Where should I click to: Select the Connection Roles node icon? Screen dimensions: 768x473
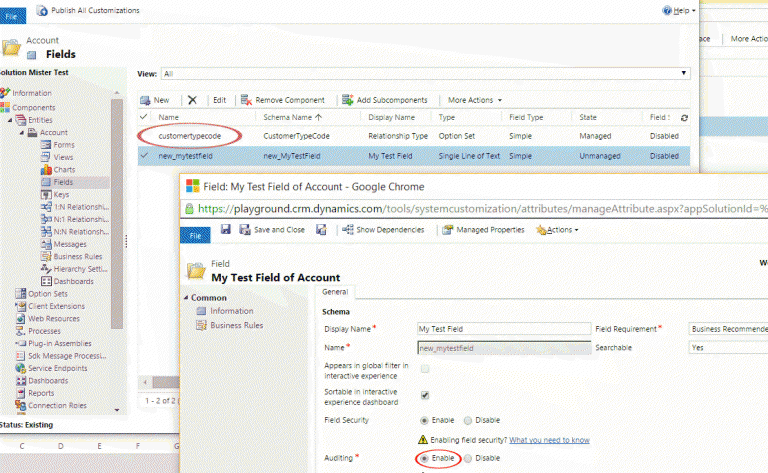coord(21,405)
